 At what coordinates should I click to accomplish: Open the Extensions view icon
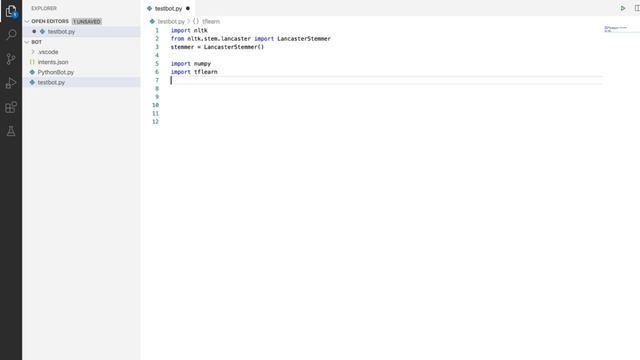(11, 107)
